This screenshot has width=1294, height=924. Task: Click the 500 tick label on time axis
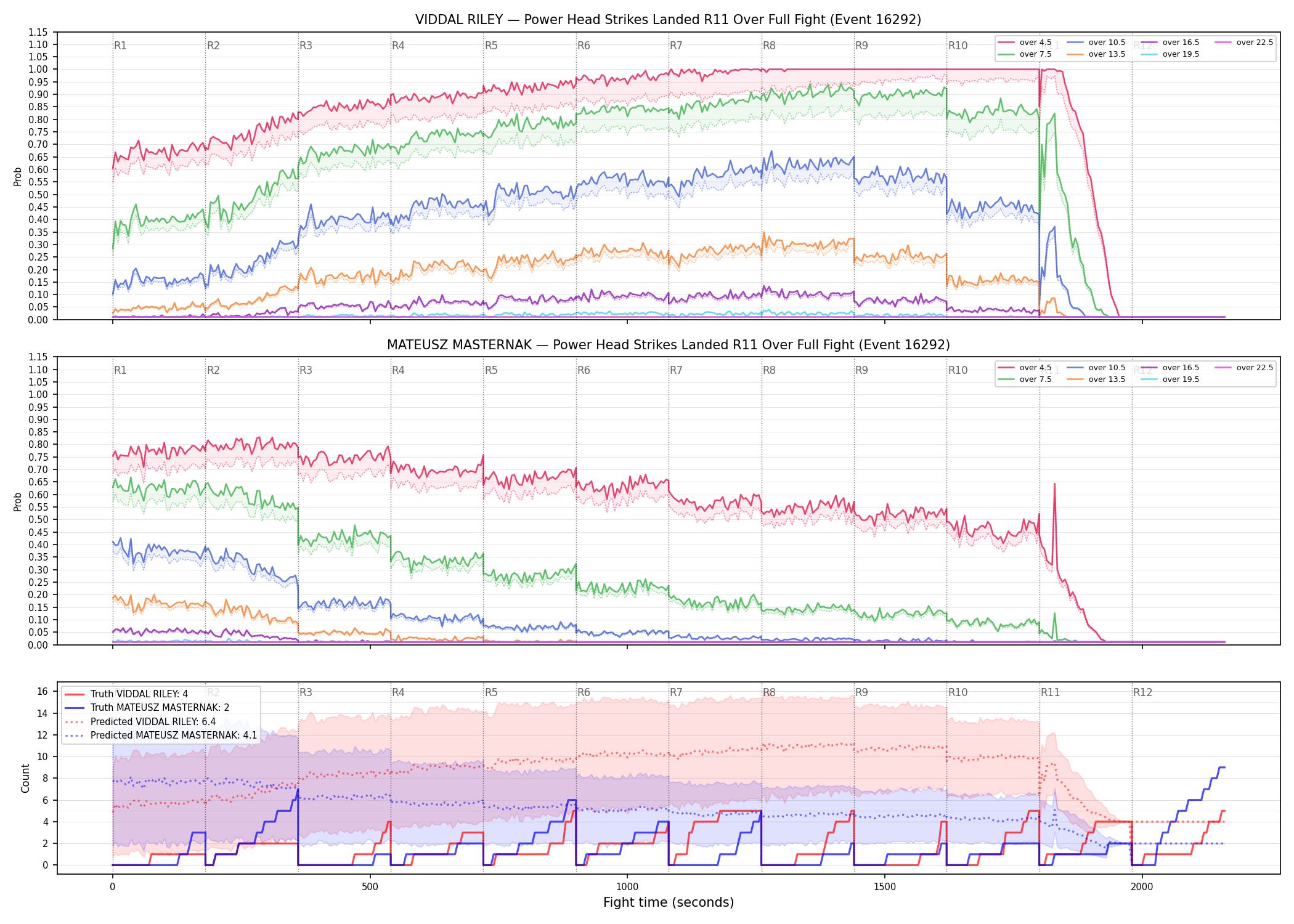click(370, 887)
